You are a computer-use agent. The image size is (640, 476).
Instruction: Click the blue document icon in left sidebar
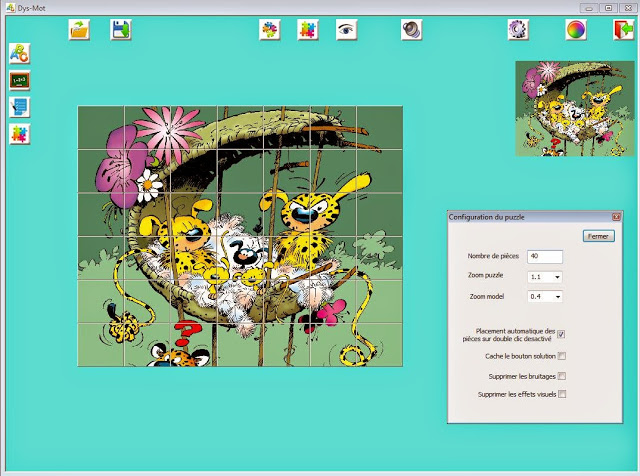[x=19, y=107]
